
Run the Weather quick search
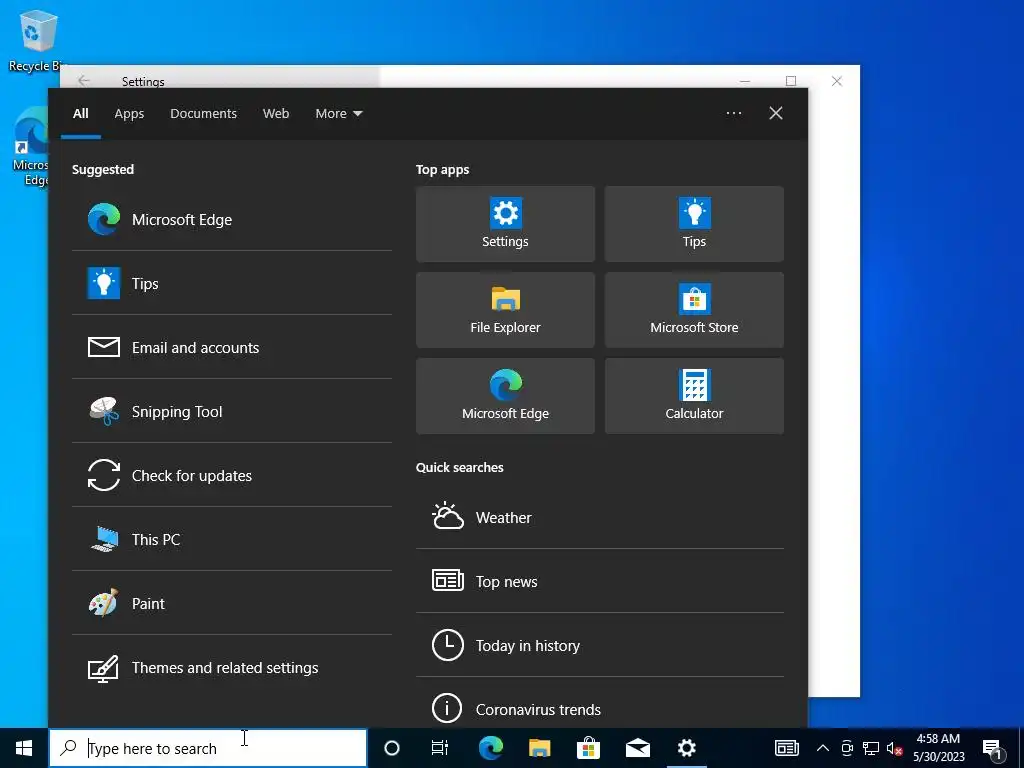tap(600, 517)
